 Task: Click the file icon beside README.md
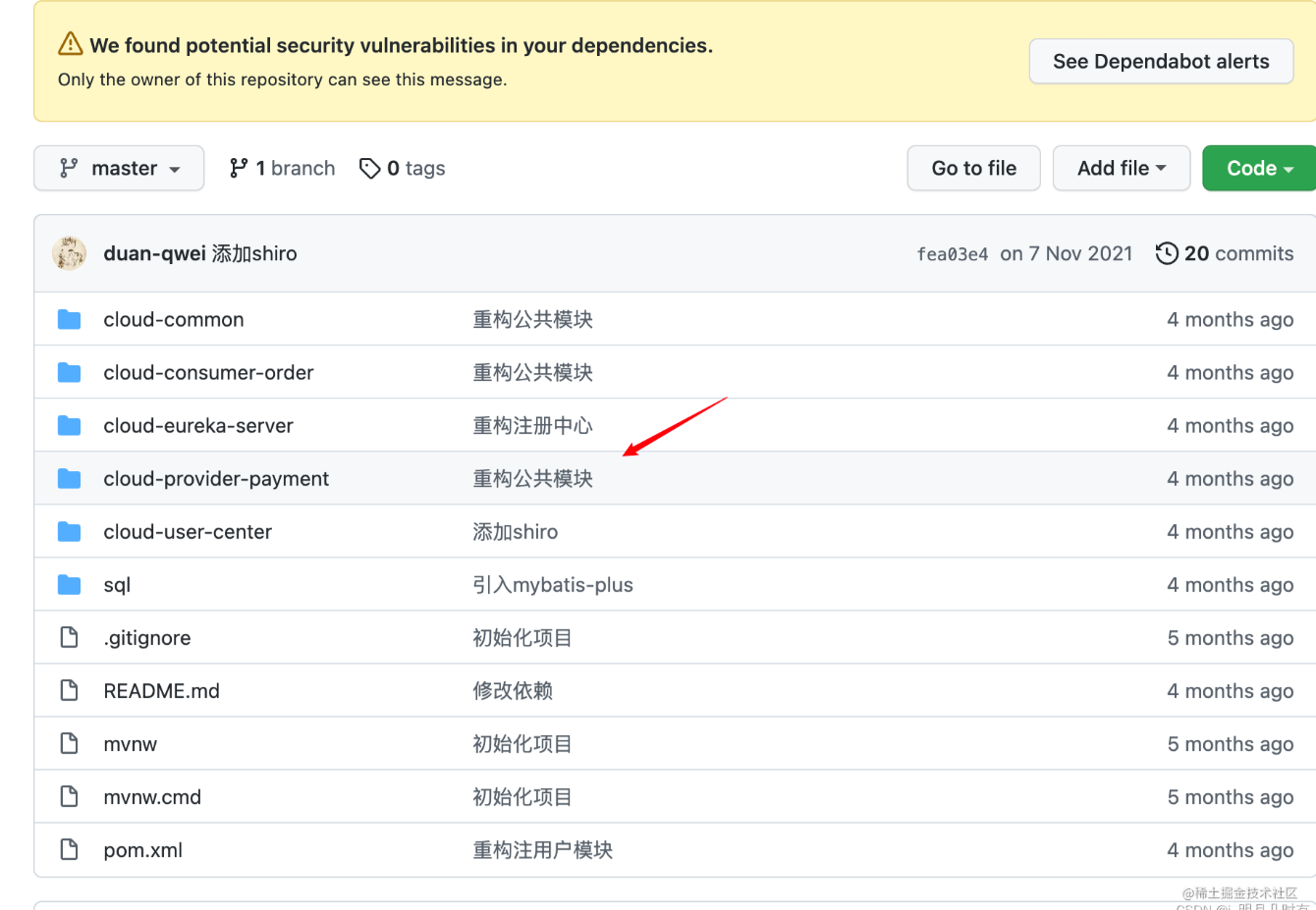click(69, 690)
